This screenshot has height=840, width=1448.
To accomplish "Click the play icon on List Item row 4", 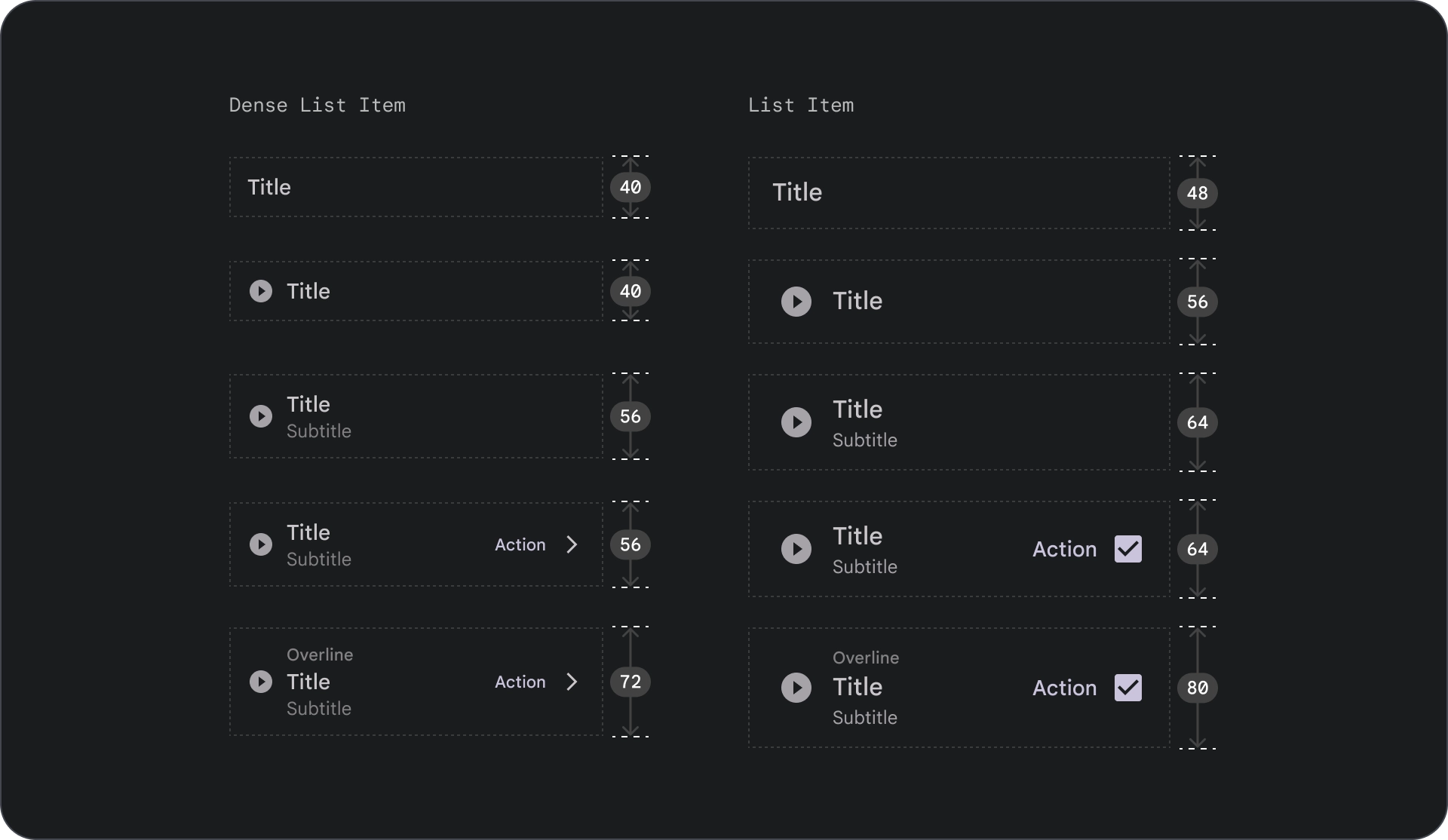I will coord(797,549).
